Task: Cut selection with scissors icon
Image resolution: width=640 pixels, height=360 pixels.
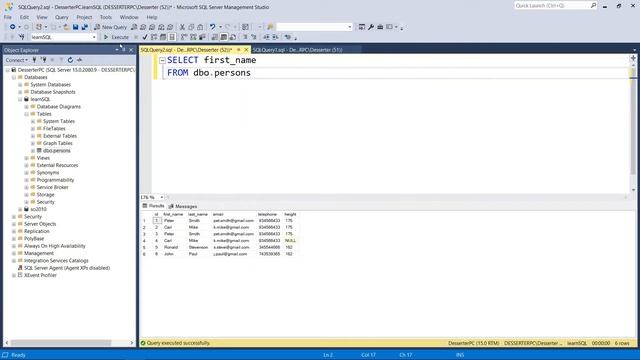Action: [x=182, y=27]
